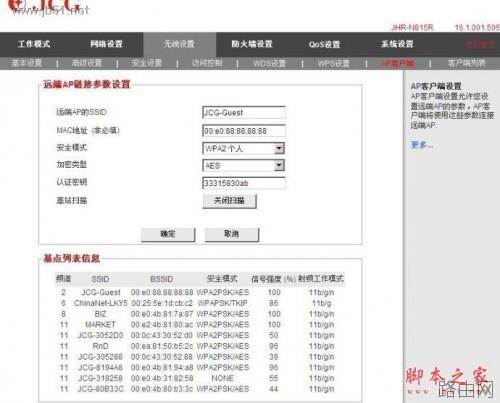Click the JCG logo at top left
This screenshot has height=403, width=500.
[x=43, y=6]
